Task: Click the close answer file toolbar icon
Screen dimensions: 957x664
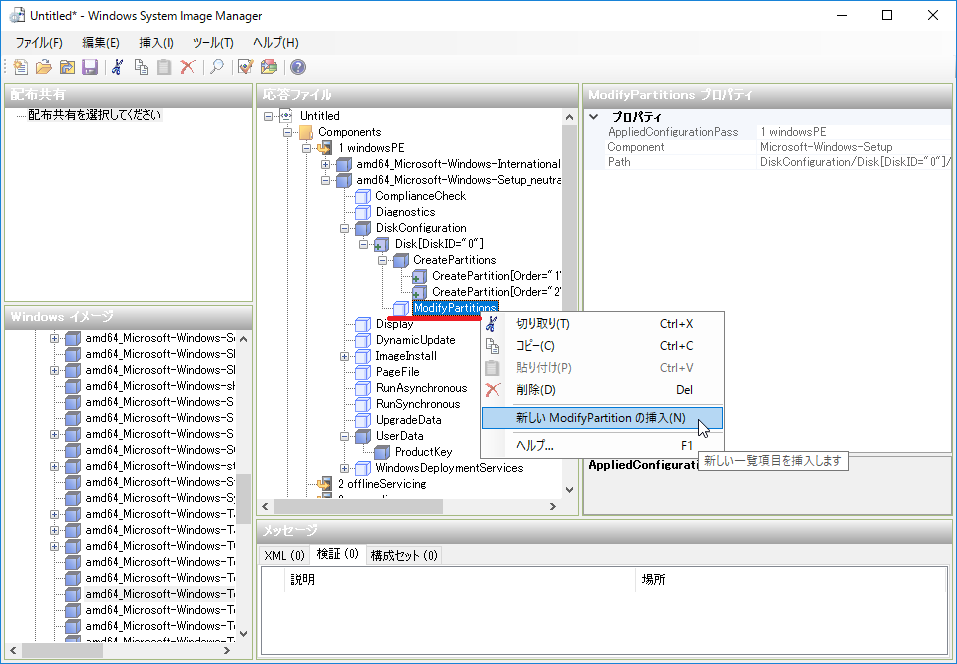Action: [x=67, y=67]
